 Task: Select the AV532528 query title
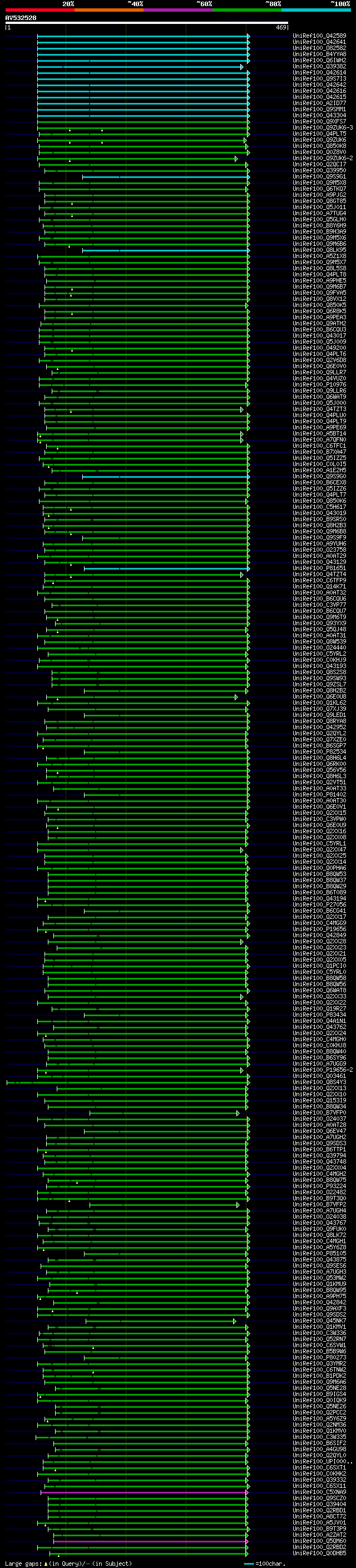point(21,18)
